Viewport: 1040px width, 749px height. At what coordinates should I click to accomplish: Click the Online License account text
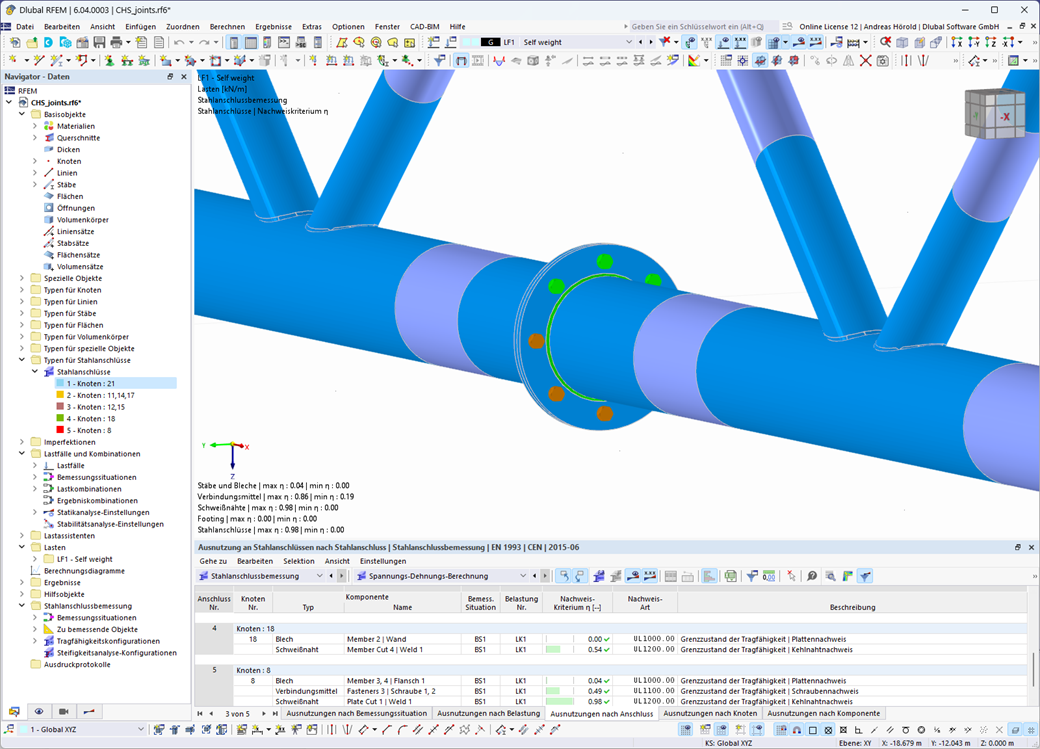point(899,27)
